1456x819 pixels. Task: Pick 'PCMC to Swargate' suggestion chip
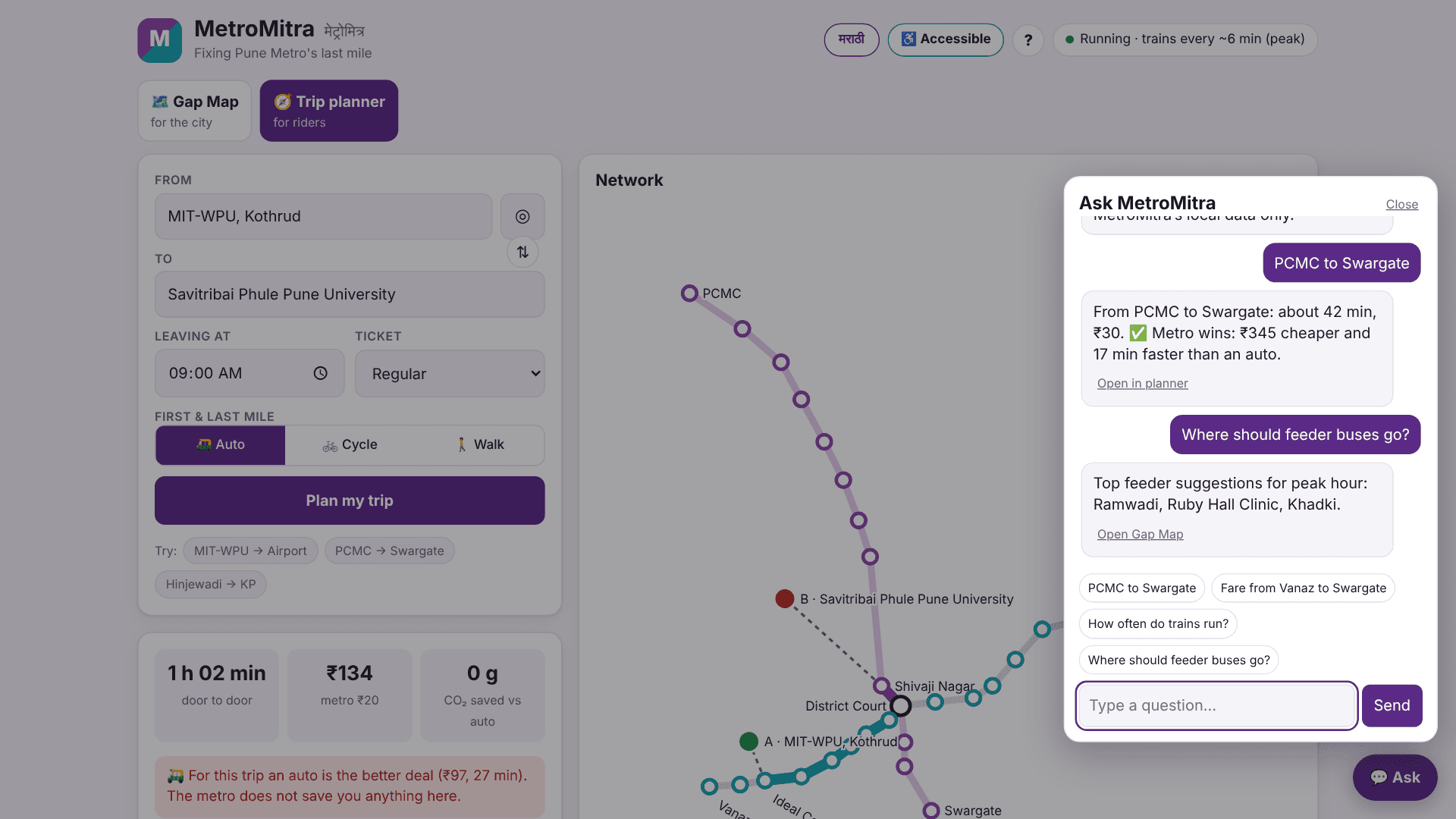click(x=1141, y=588)
